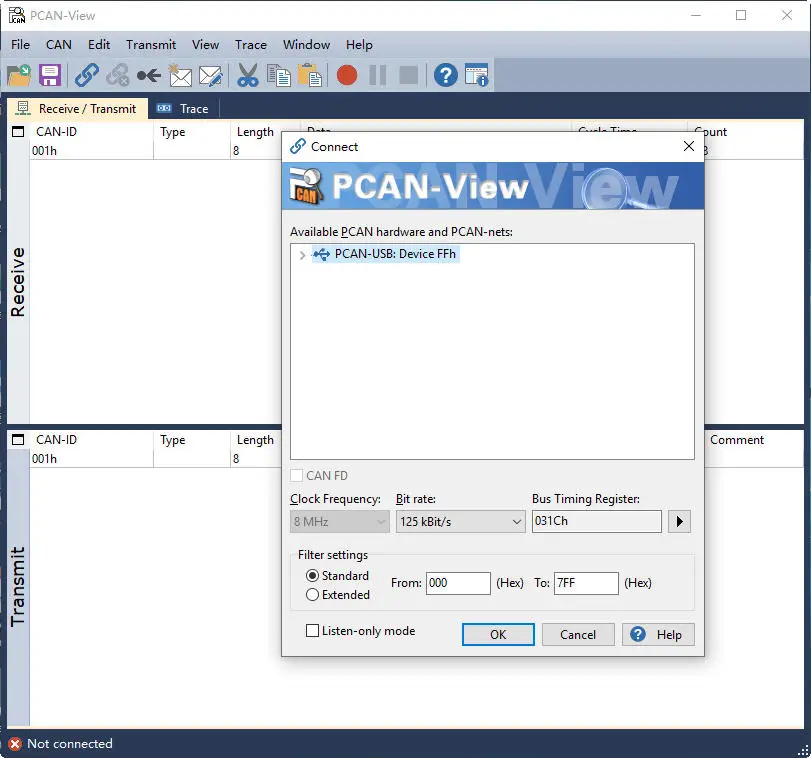Screen dimensions: 811x758
Task: Expand the PCAN-USB: Device FFh tree node
Action: point(303,255)
